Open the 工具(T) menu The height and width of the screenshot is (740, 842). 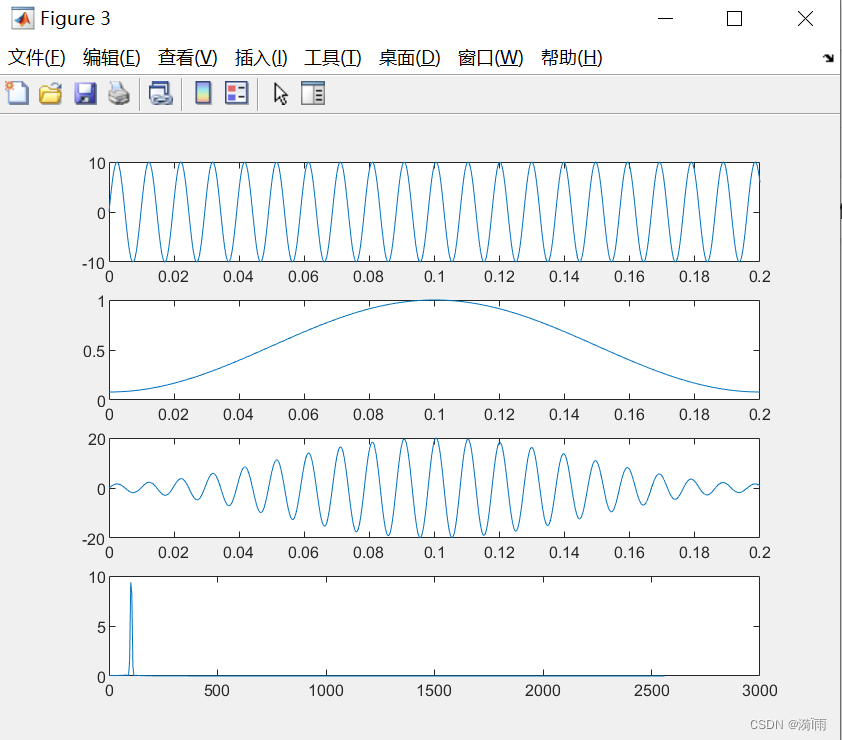click(333, 57)
